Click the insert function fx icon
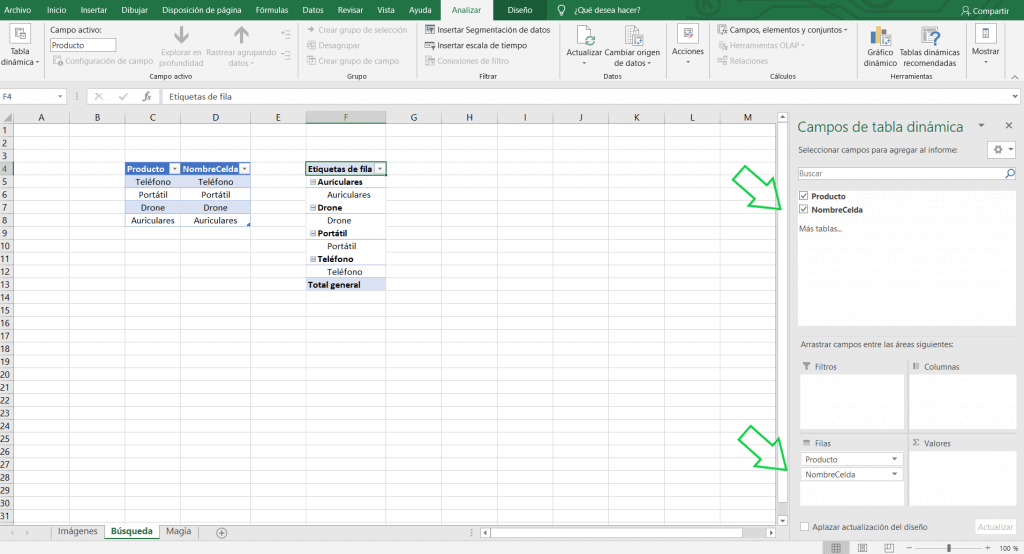The height and width of the screenshot is (554, 1024). pos(147,97)
